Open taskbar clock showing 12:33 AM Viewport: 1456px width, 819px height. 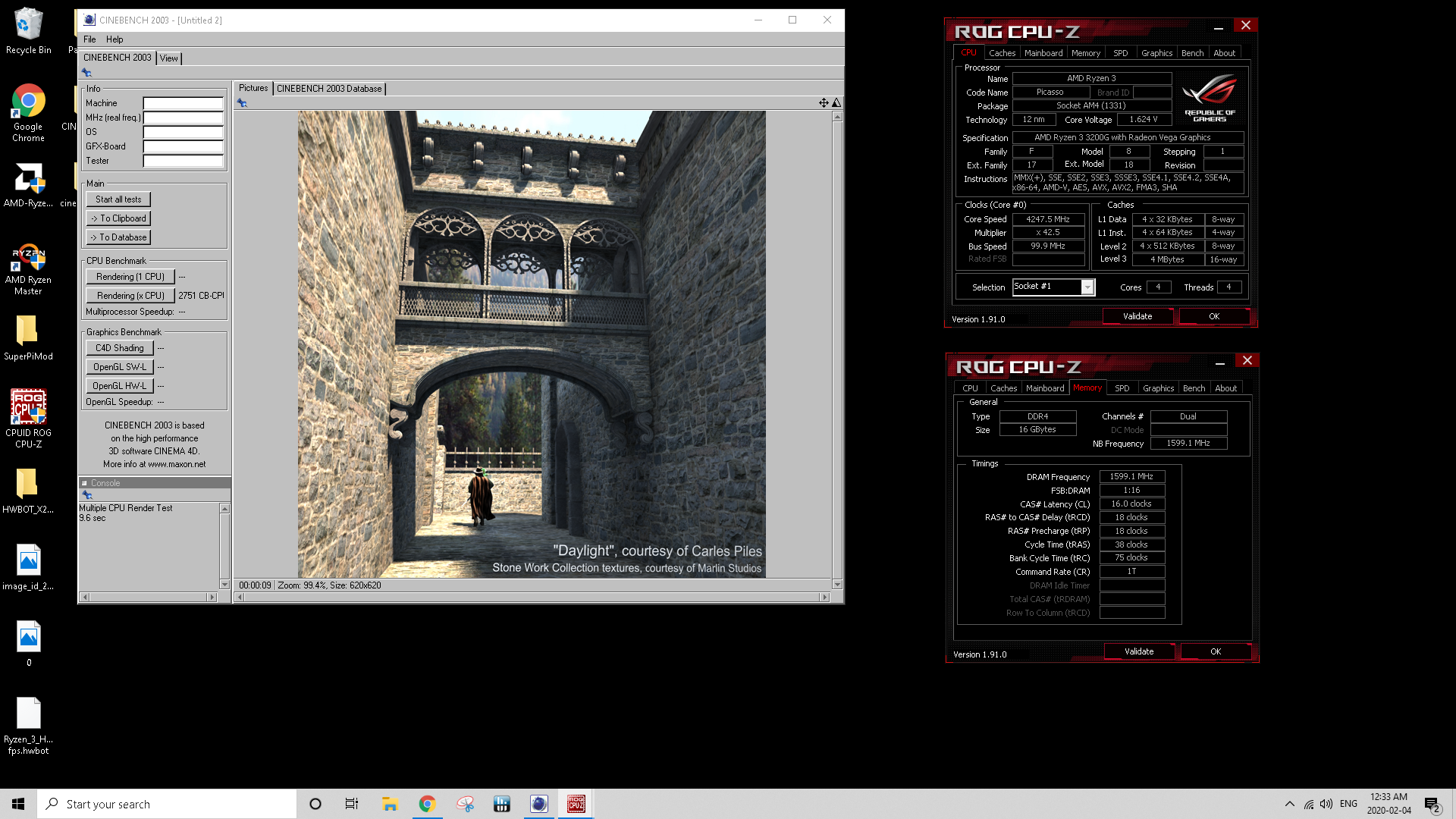click(1389, 804)
